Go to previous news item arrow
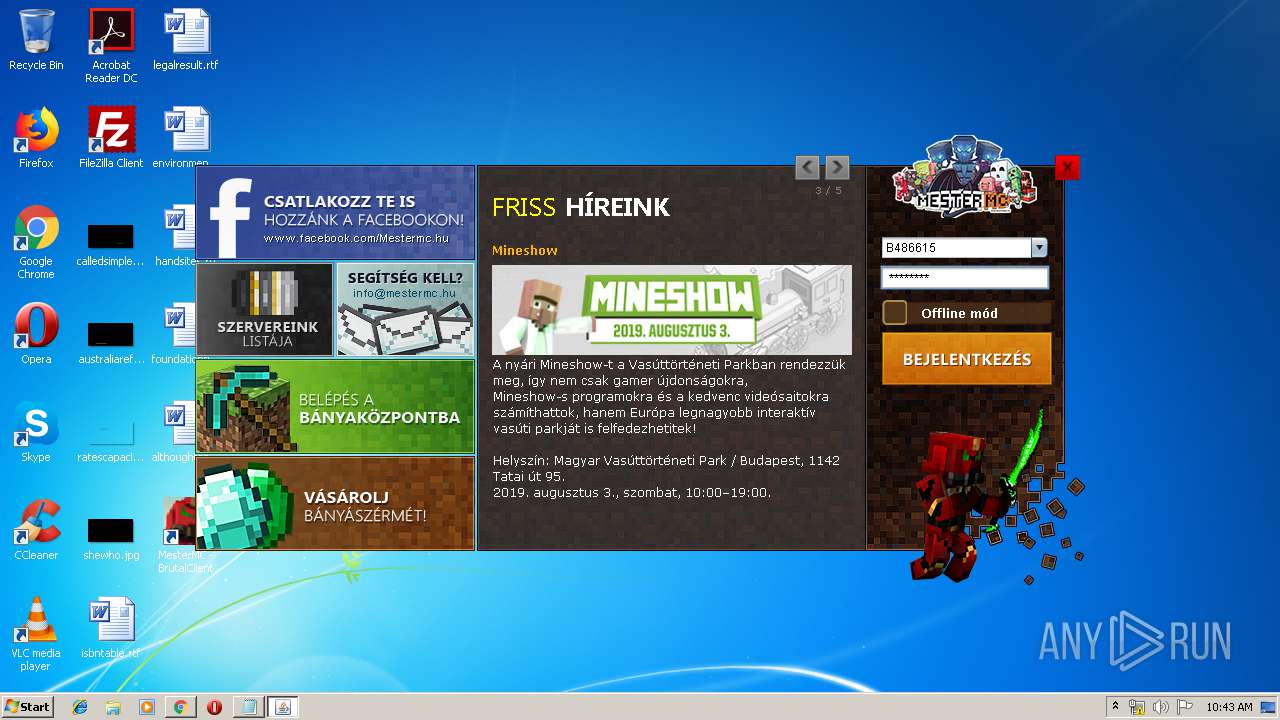 (x=807, y=167)
